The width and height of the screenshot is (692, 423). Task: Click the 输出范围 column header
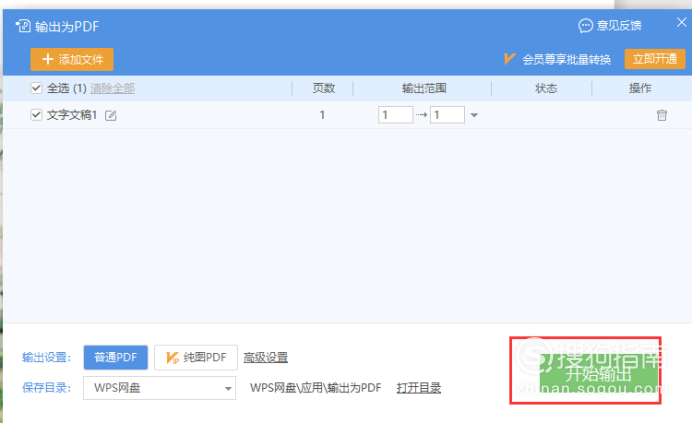(424, 88)
